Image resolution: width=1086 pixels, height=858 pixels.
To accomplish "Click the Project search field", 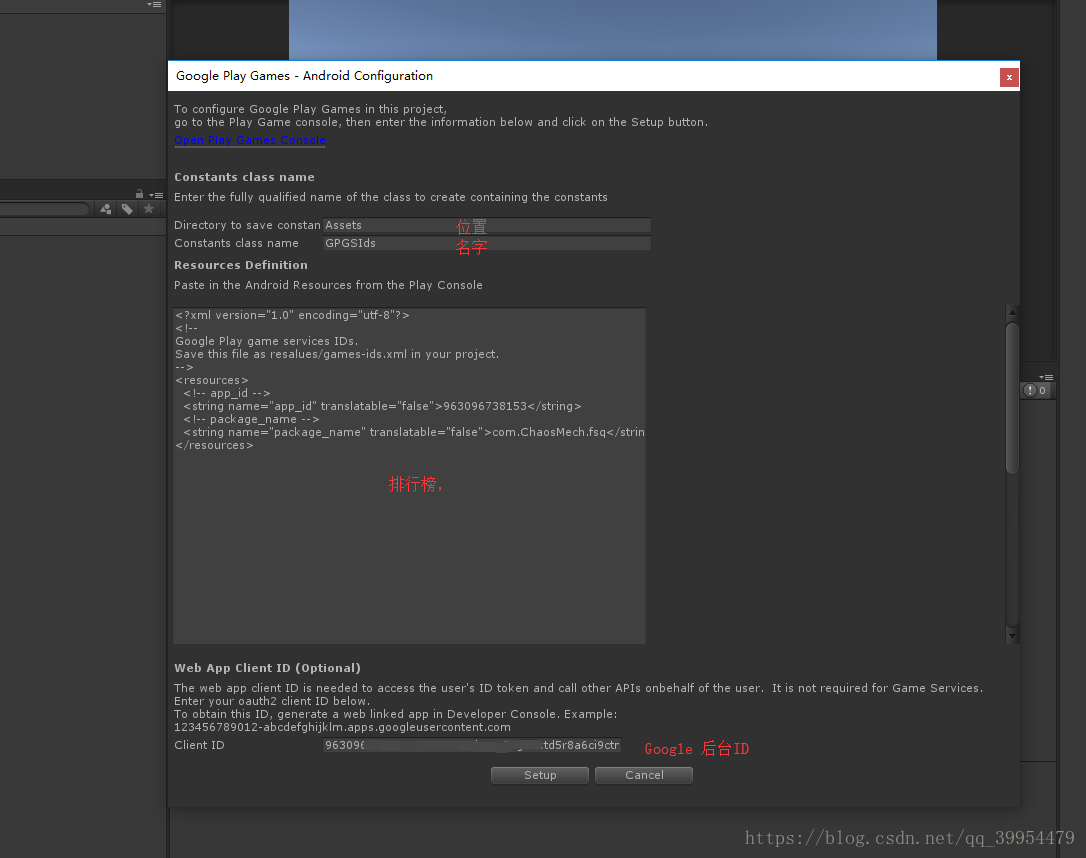I will coord(44,208).
